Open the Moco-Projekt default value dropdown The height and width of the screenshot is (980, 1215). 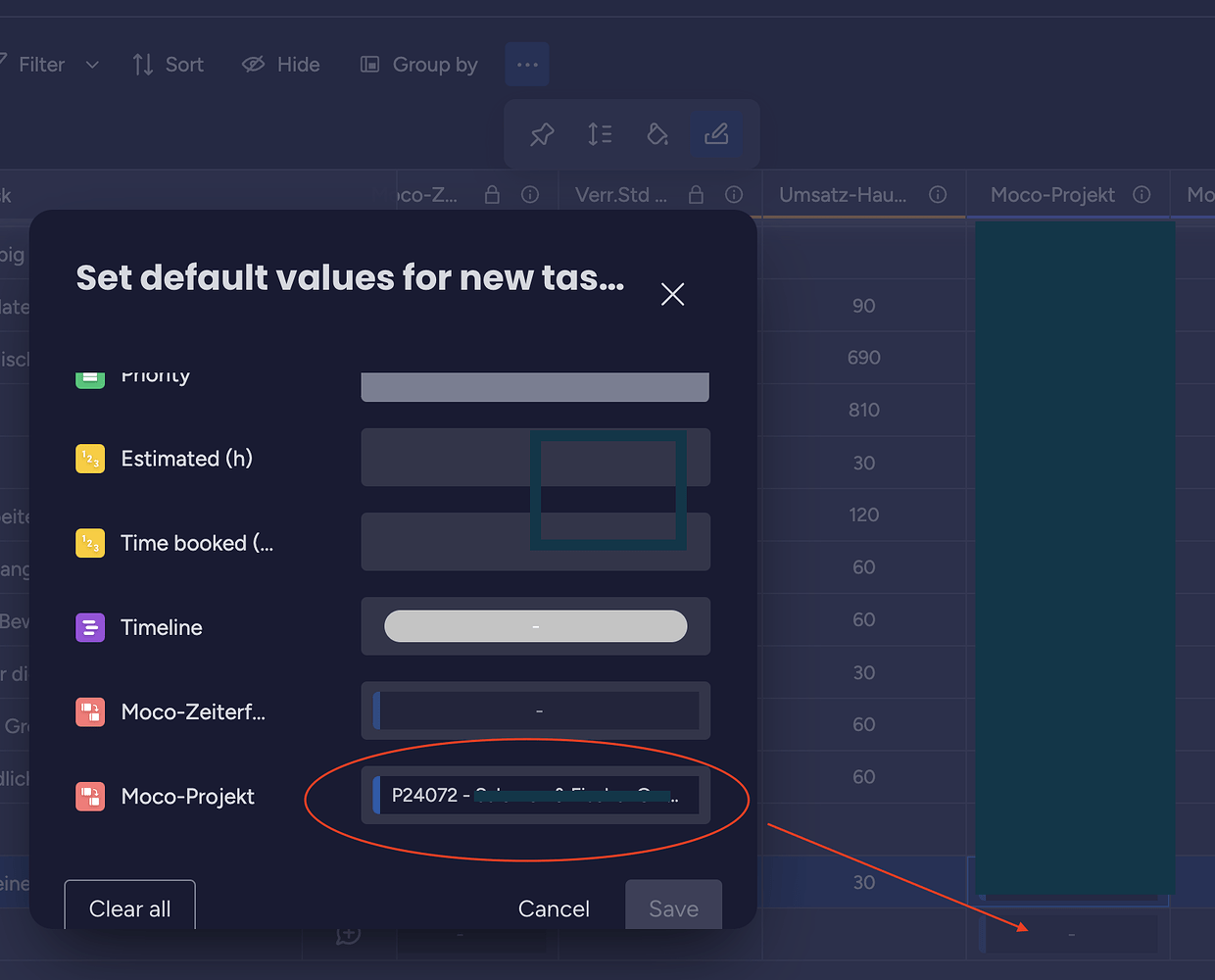pos(535,795)
